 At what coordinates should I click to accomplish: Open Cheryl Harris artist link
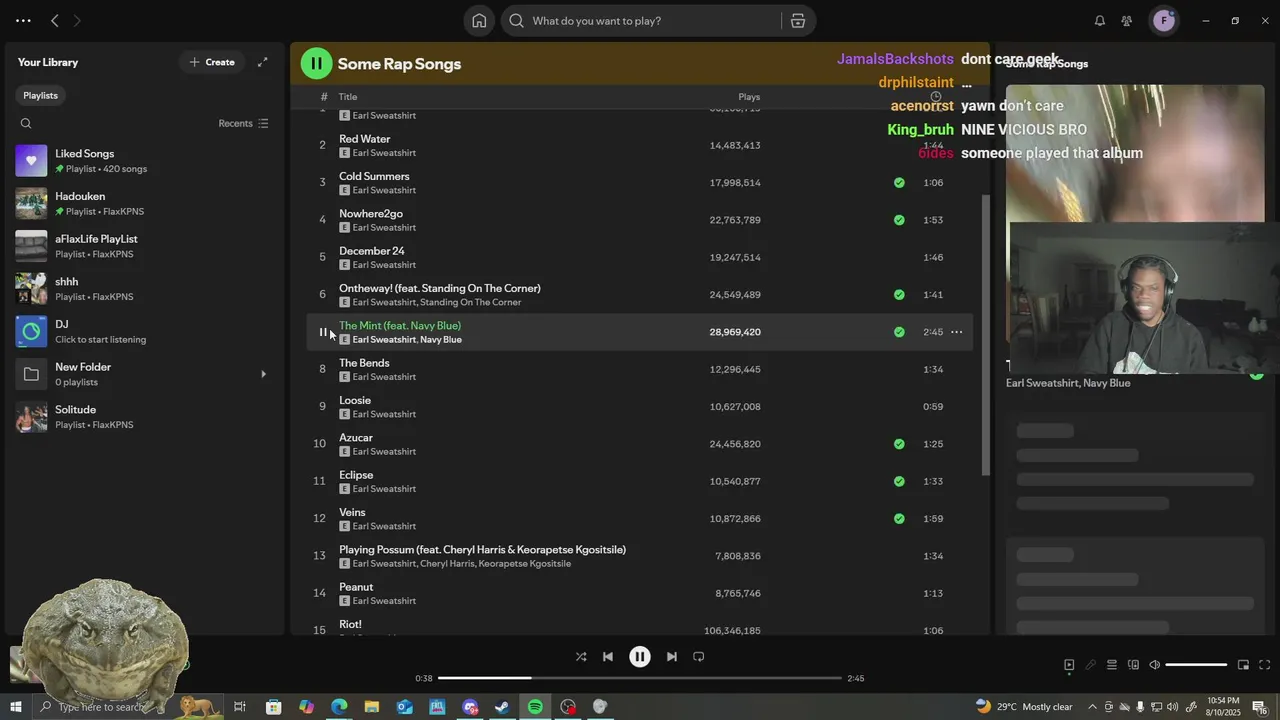[x=446, y=564]
